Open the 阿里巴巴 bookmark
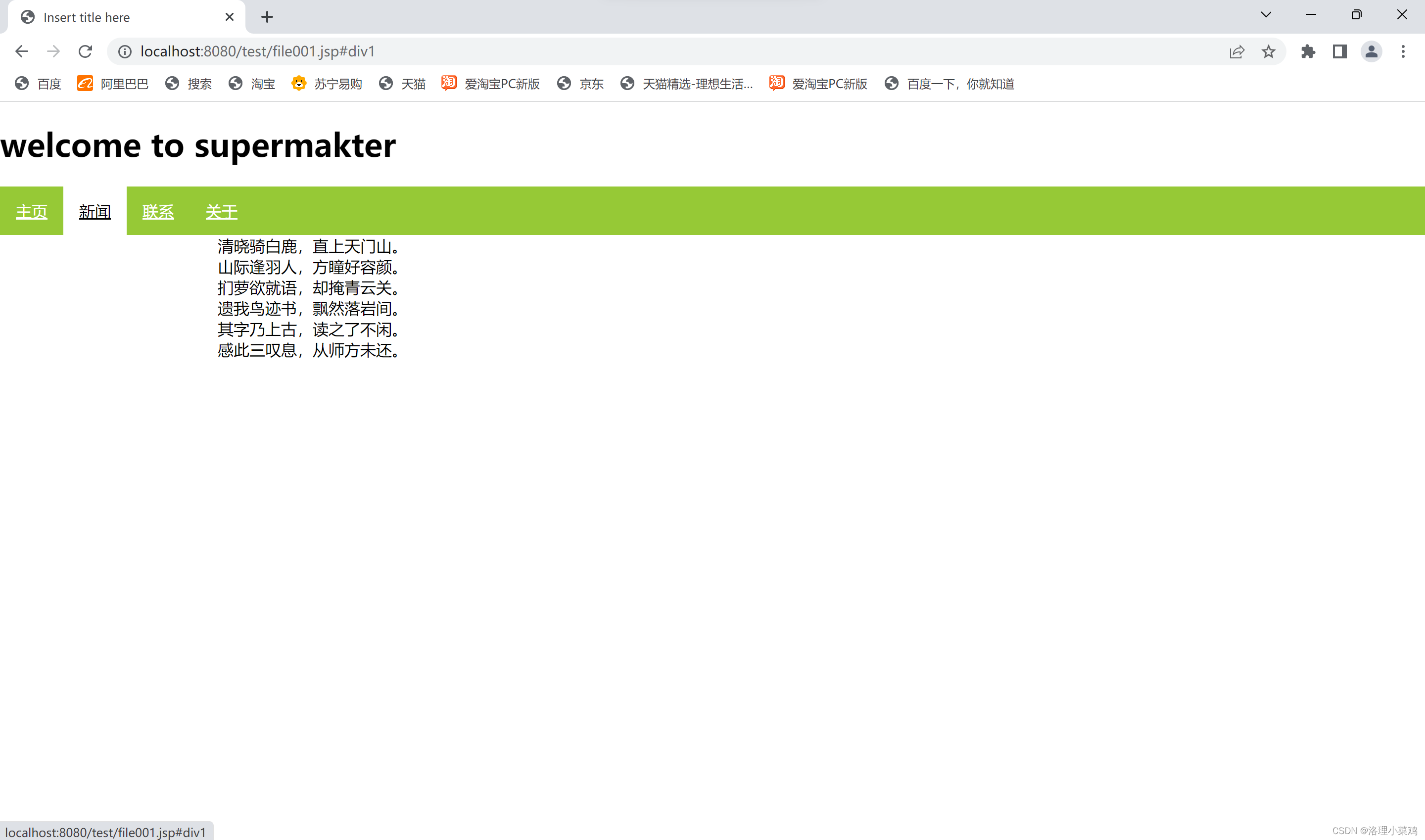 click(x=113, y=84)
